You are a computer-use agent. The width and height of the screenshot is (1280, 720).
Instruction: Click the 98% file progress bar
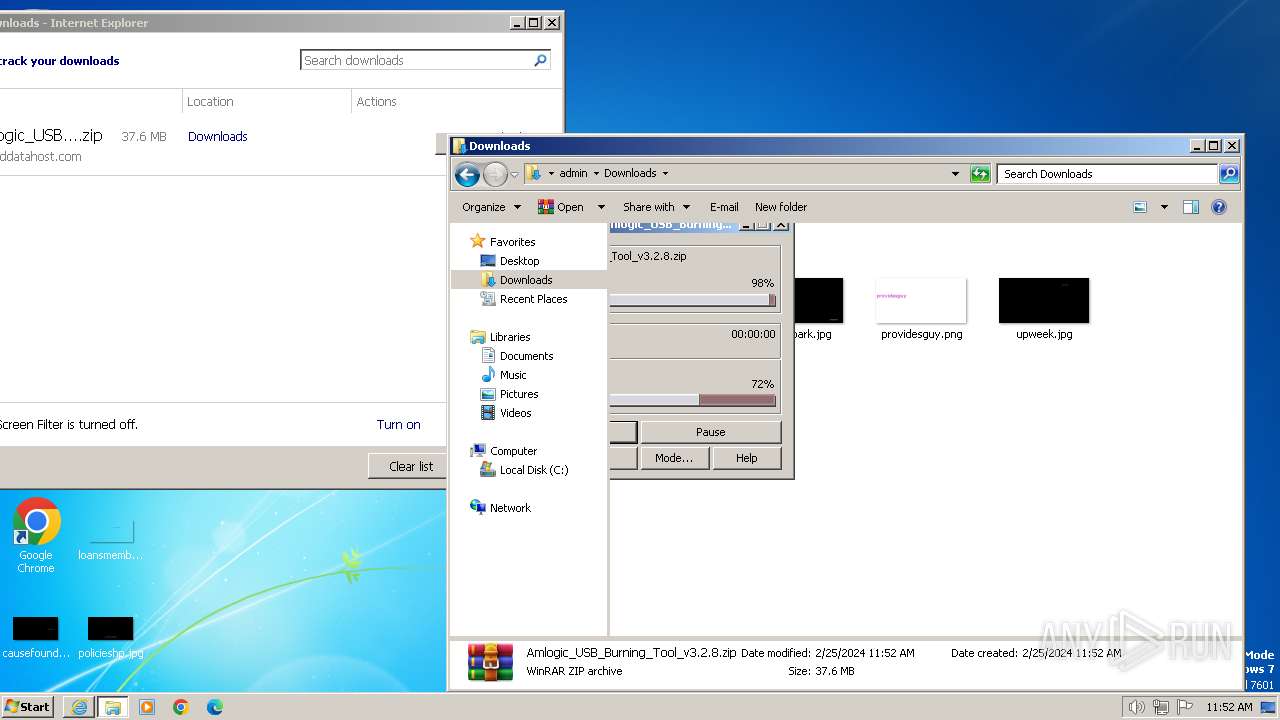click(x=692, y=300)
